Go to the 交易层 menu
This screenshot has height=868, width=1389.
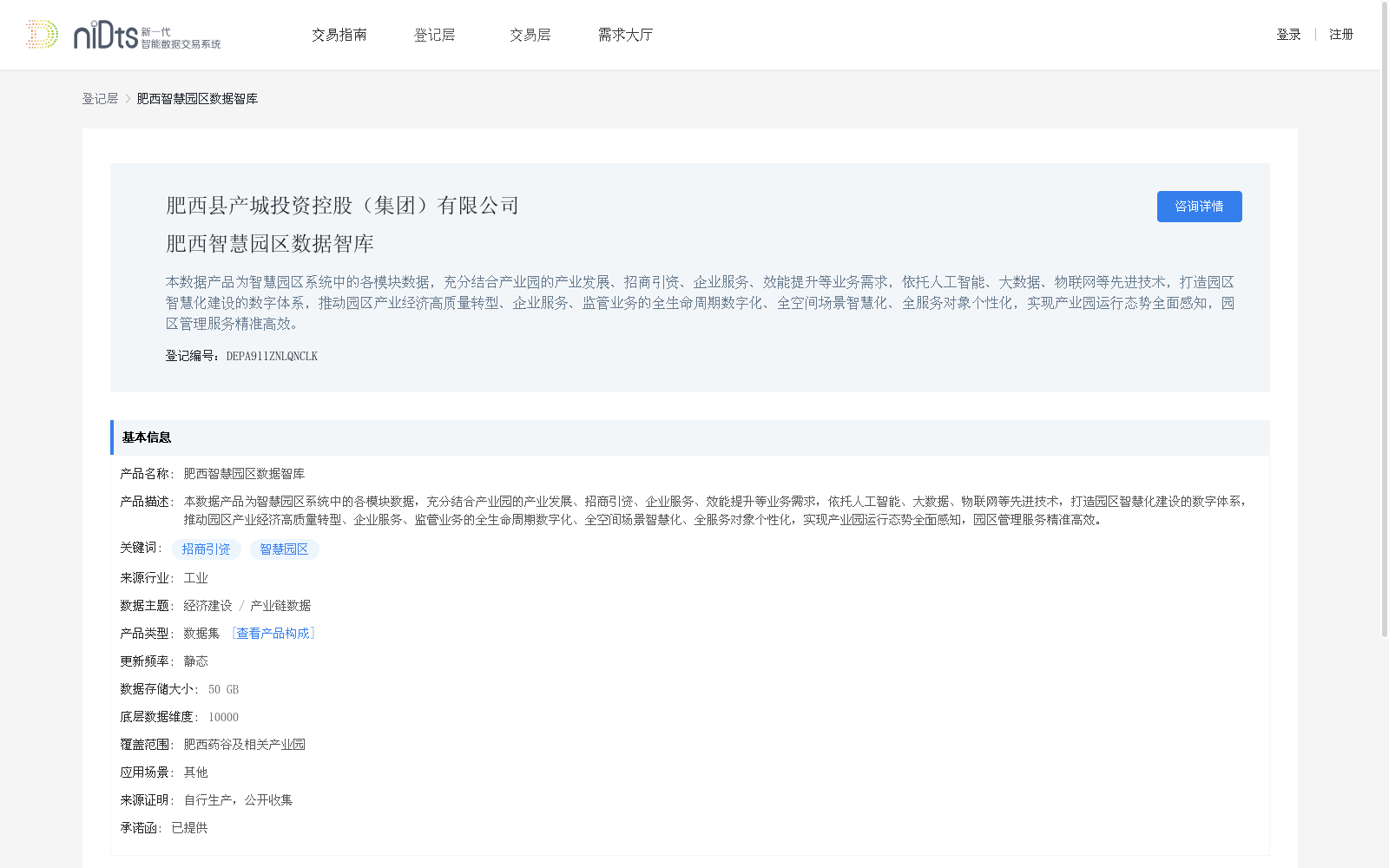pyautogui.click(x=530, y=35)
